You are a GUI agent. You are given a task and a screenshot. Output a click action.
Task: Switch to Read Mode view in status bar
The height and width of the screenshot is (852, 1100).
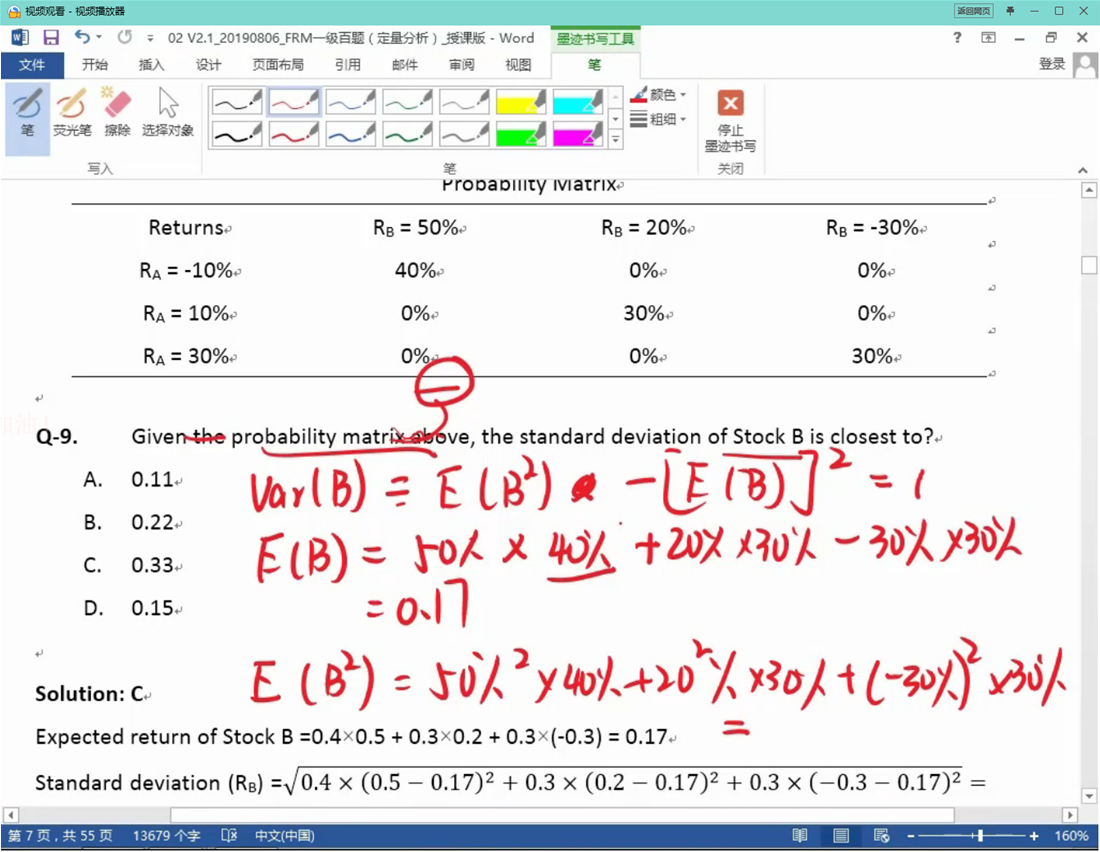[800, 836]
